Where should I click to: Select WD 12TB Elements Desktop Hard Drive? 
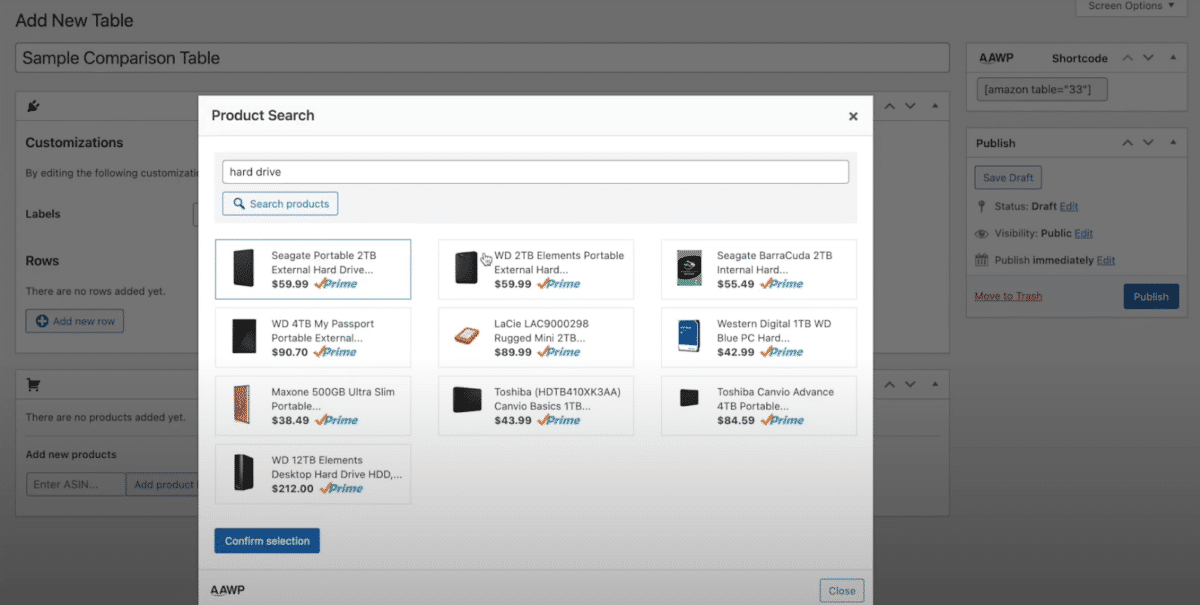[x=313, y=474]
